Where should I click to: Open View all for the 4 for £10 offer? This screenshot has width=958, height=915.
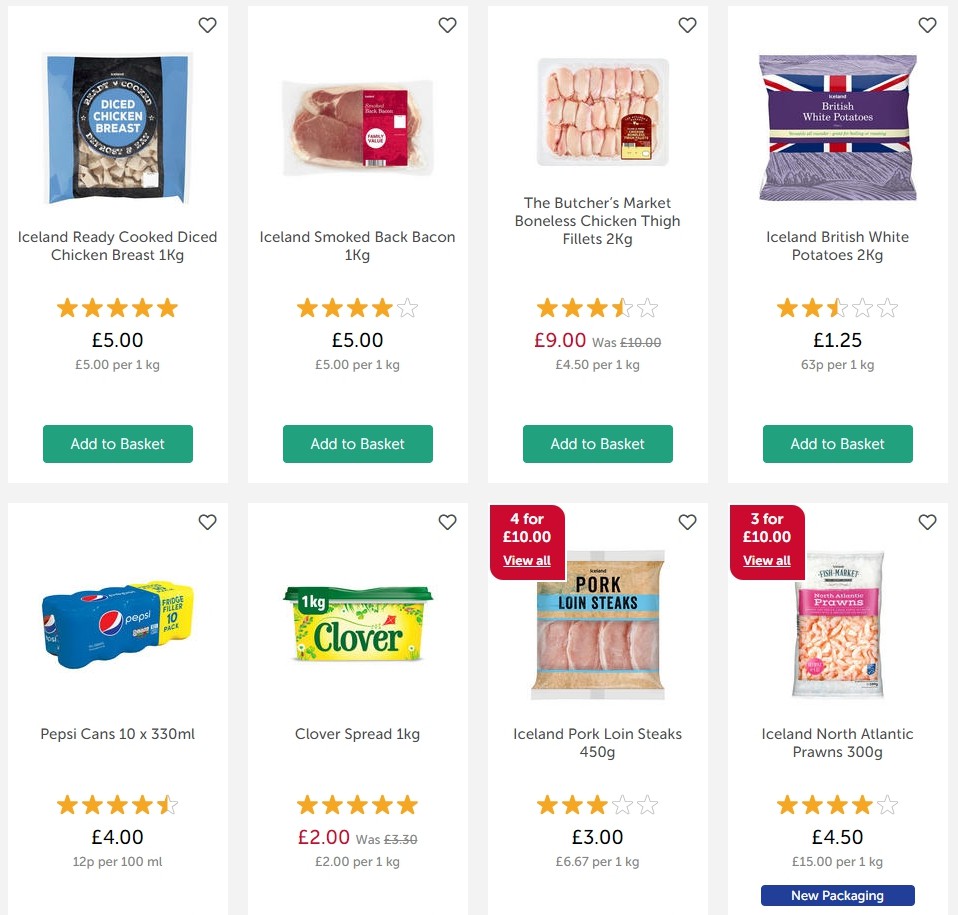pos(527,561)
